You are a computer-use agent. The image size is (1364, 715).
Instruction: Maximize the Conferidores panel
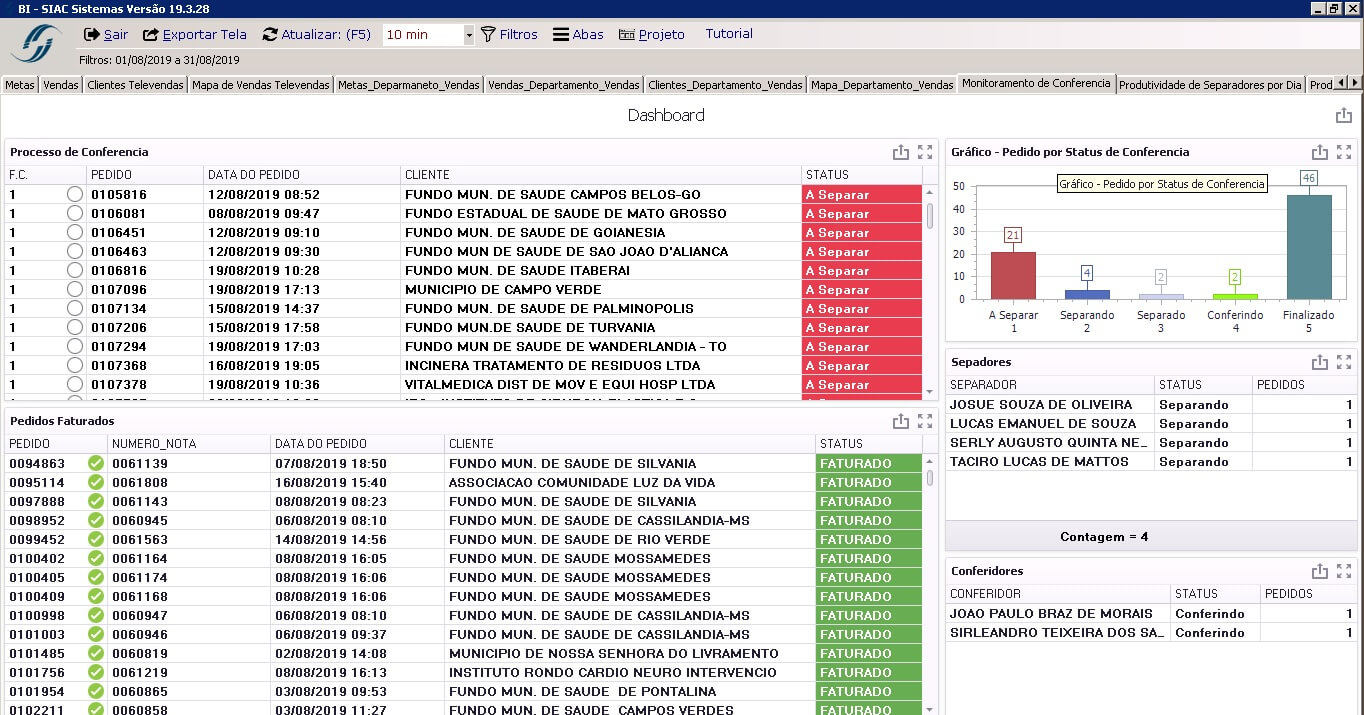[1344, 571]
